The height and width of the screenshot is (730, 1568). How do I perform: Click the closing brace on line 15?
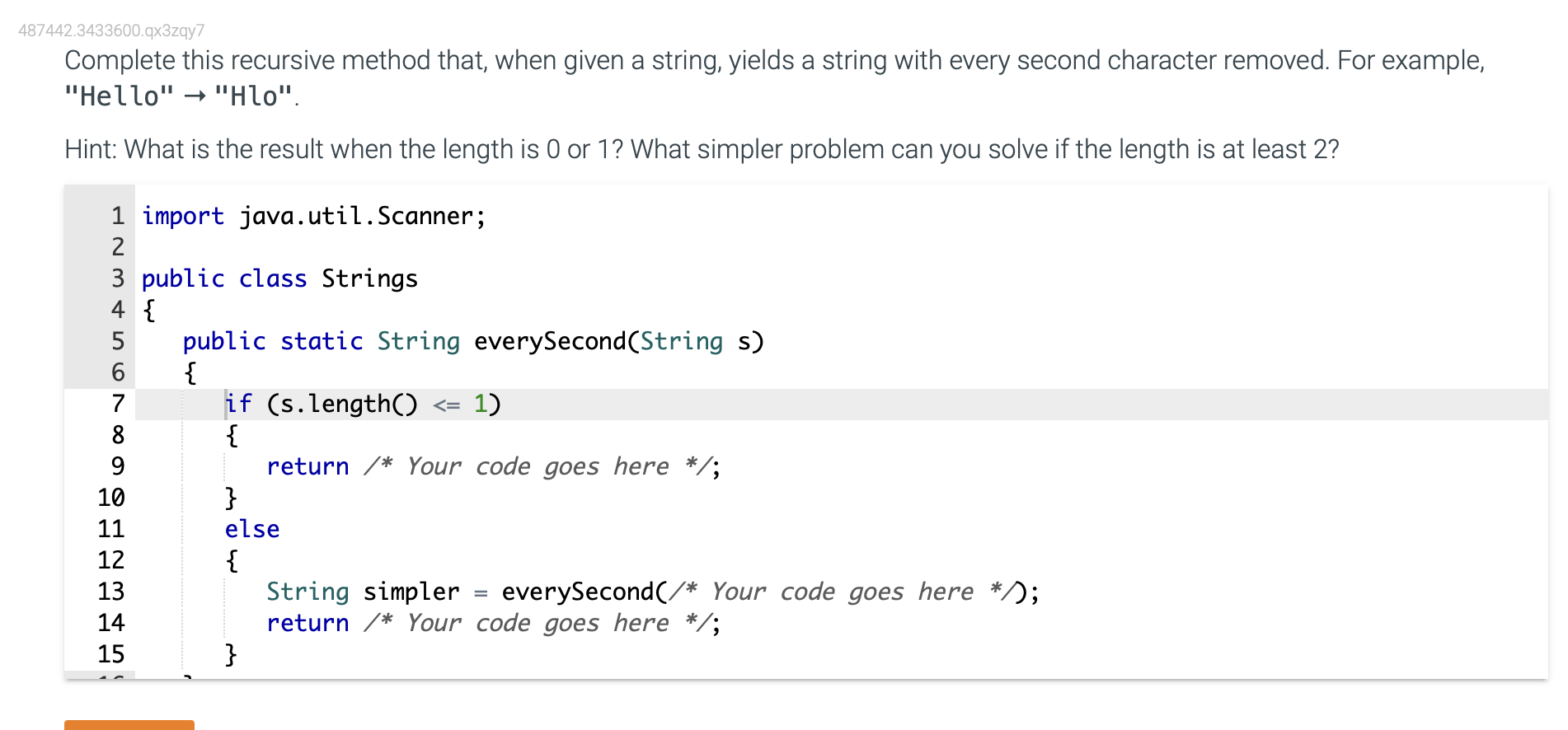(232, 654)
